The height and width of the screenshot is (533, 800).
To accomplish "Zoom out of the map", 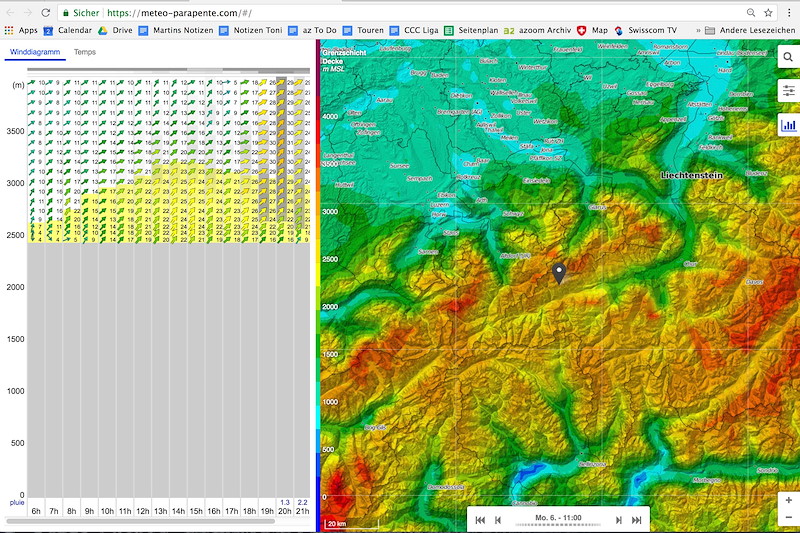I will [x=788, y=516].
